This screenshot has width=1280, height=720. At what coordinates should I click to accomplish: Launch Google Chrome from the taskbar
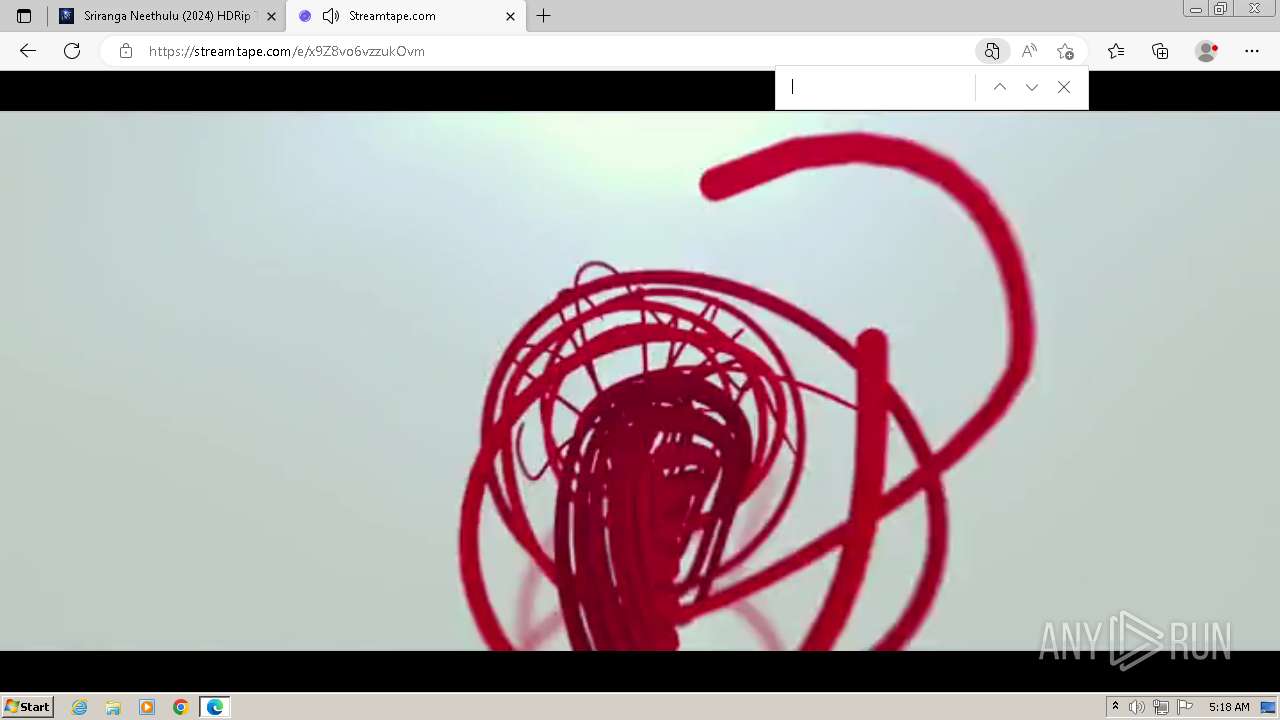point(181,707)
